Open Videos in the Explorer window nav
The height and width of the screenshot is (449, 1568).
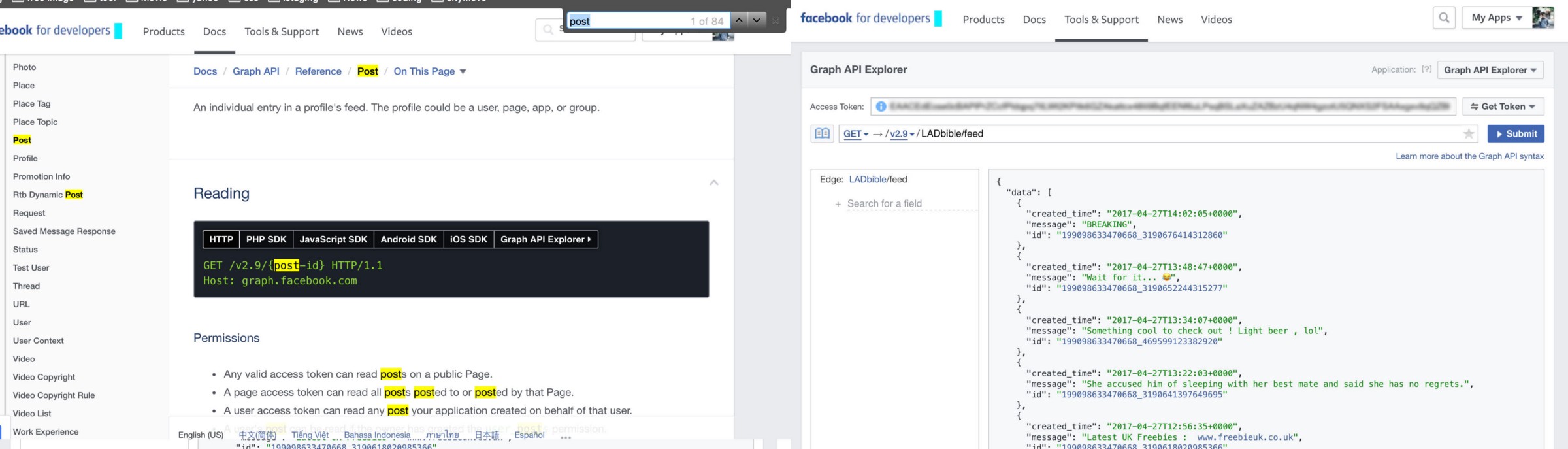[x=1217, y=20]
